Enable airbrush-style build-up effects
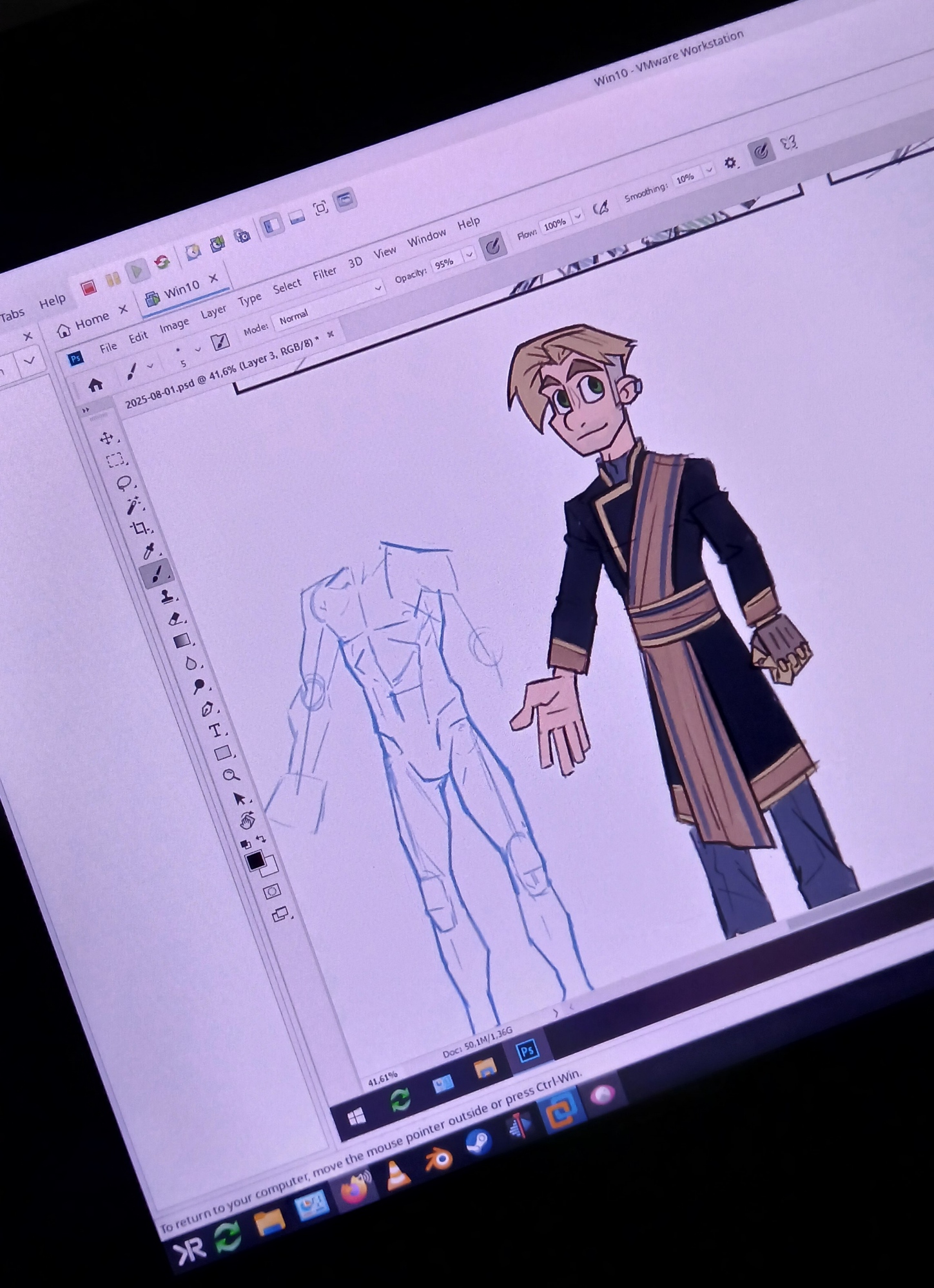This screenshot has width=934, height=1288. pos(601,207)
